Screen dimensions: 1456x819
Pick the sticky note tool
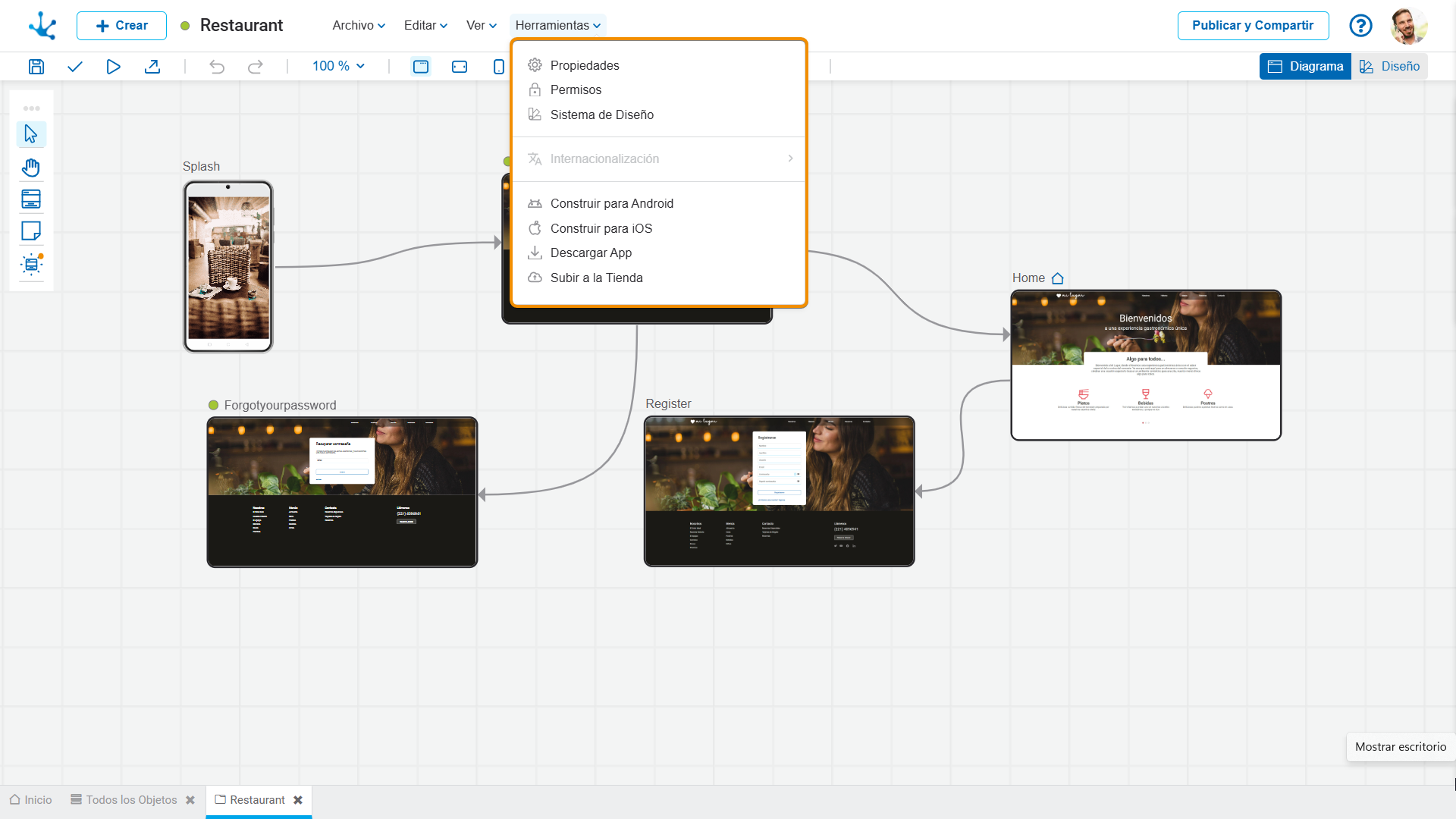click(x=31, y=231)
